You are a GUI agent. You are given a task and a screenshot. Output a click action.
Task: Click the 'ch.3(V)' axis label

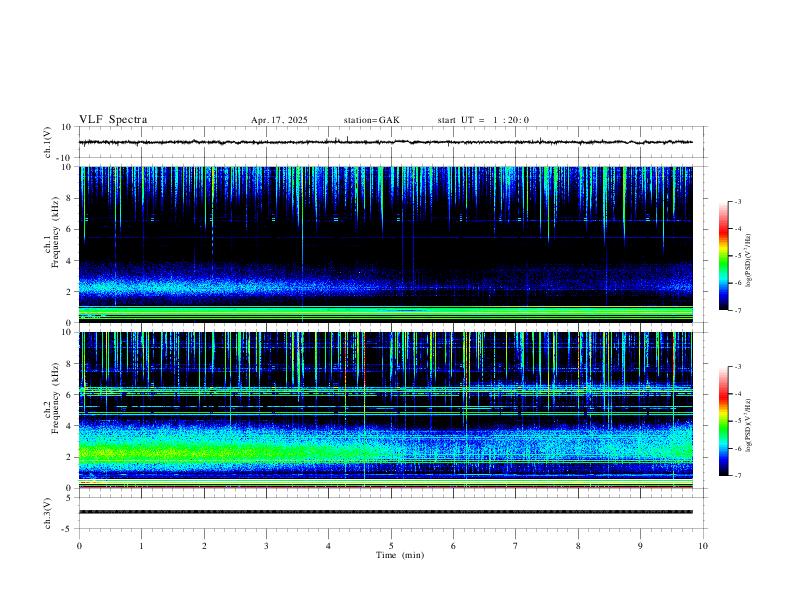[x=48, y=513]
